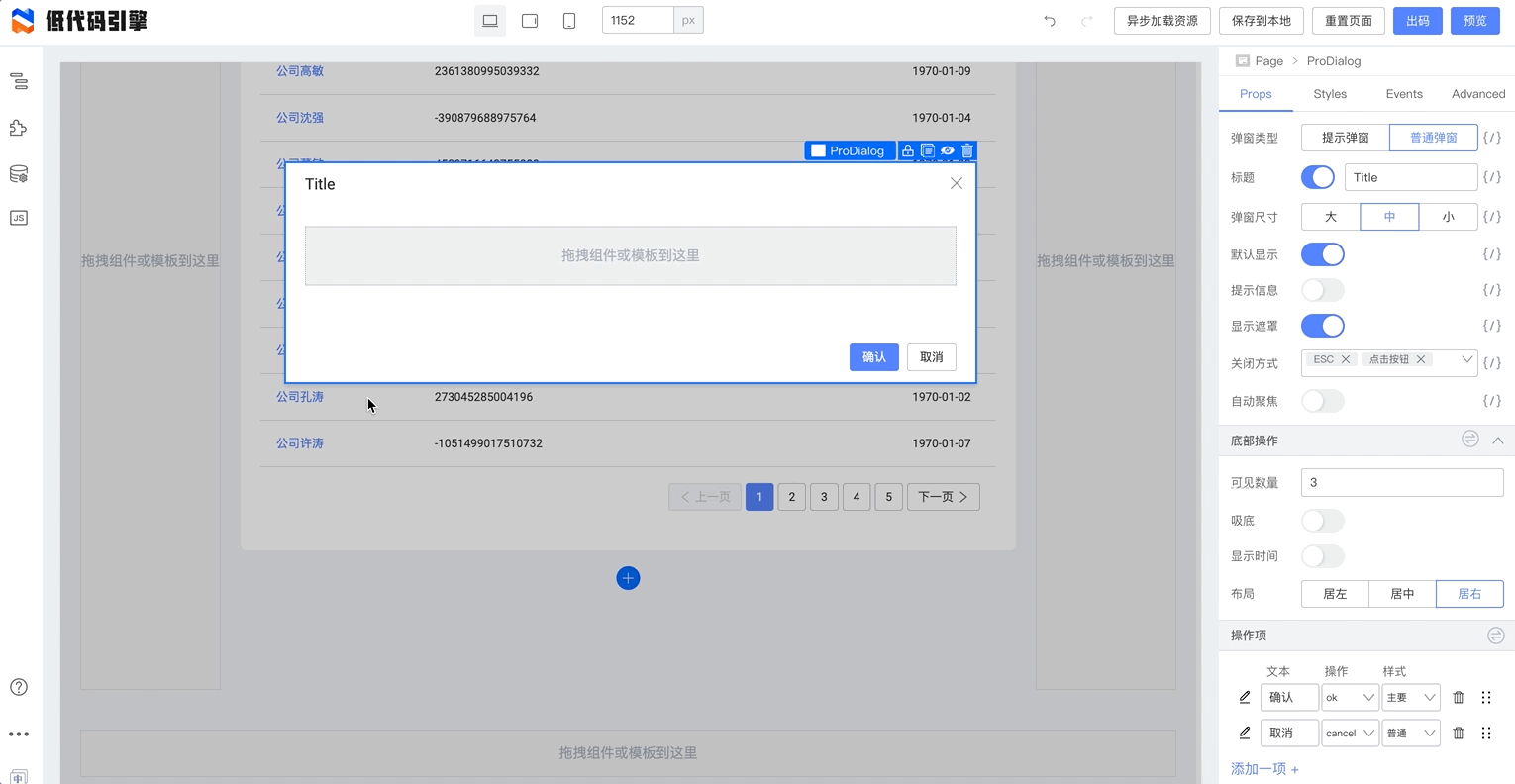Select 提示弹窗 dialog type

(1346, 138)
